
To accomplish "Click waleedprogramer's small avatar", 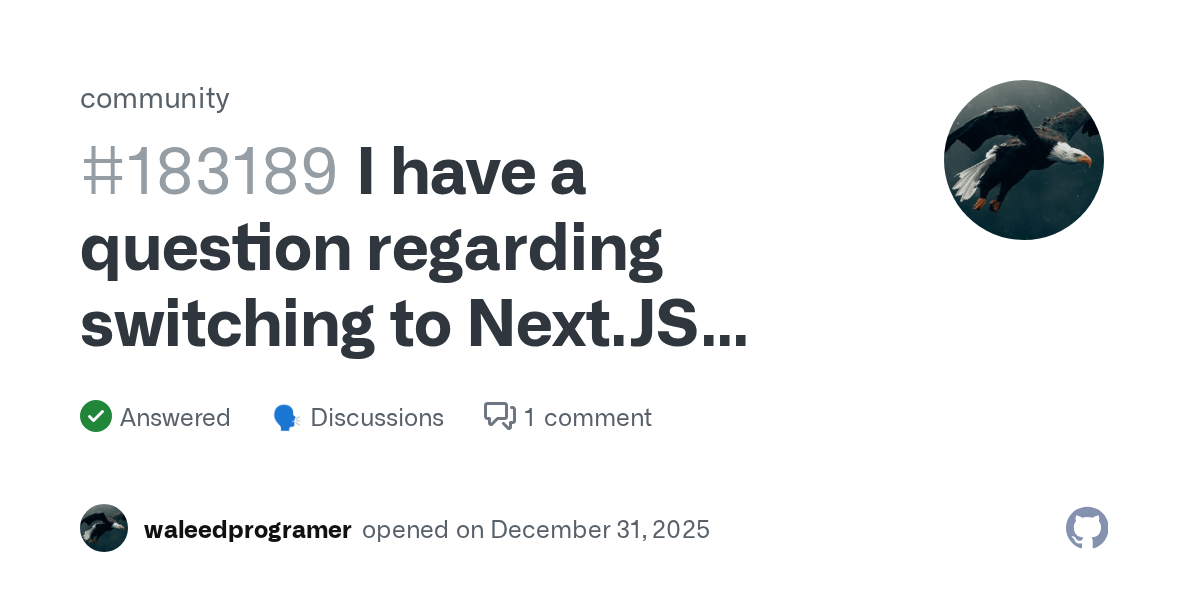I will tap(104, 528).
